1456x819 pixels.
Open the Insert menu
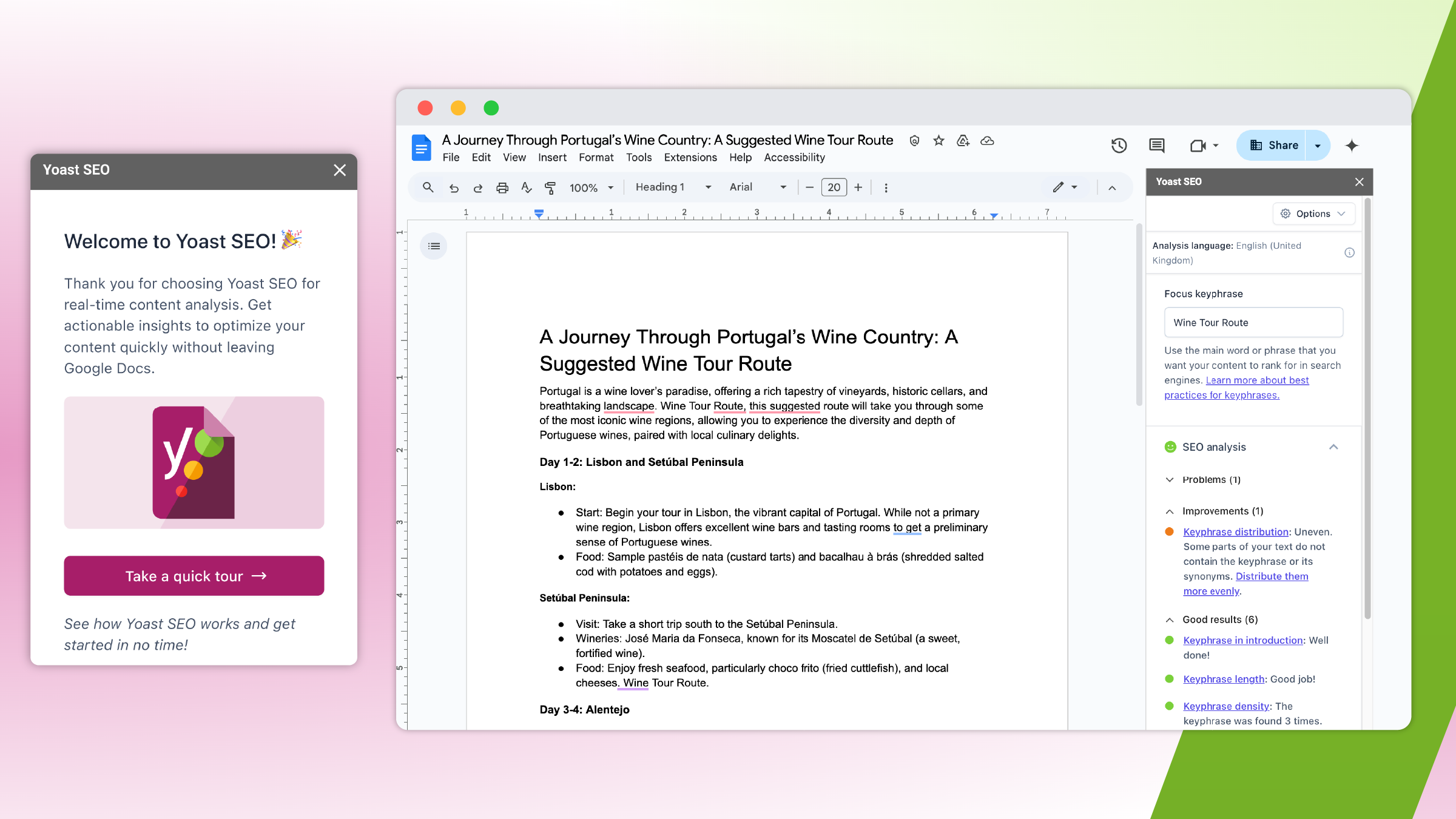(x=552, y=158)
